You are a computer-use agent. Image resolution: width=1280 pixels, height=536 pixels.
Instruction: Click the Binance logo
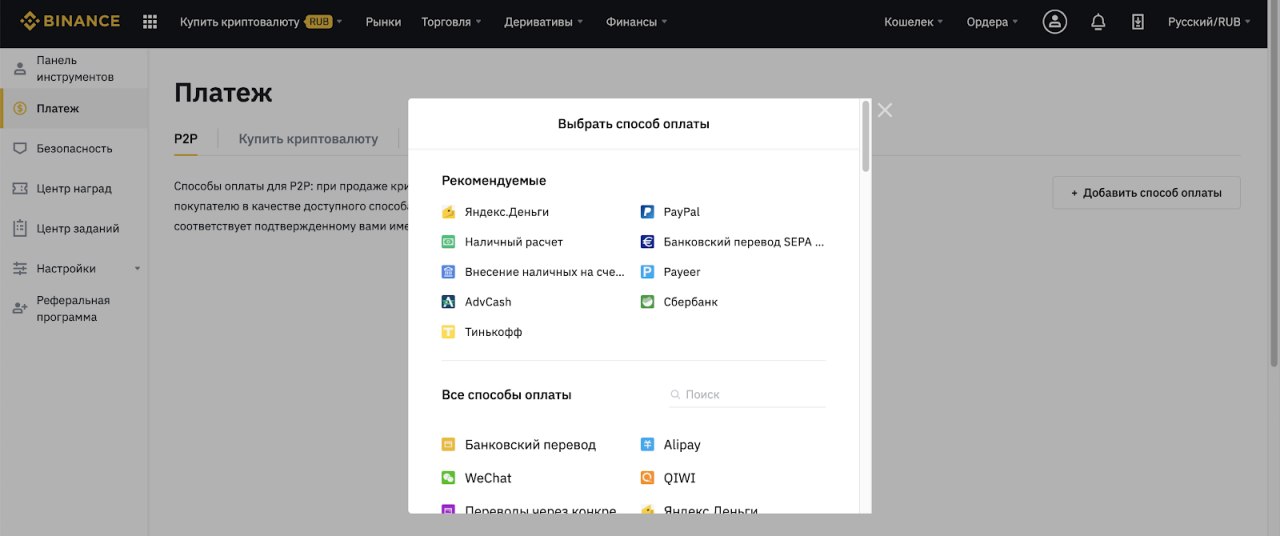(70, 21)
